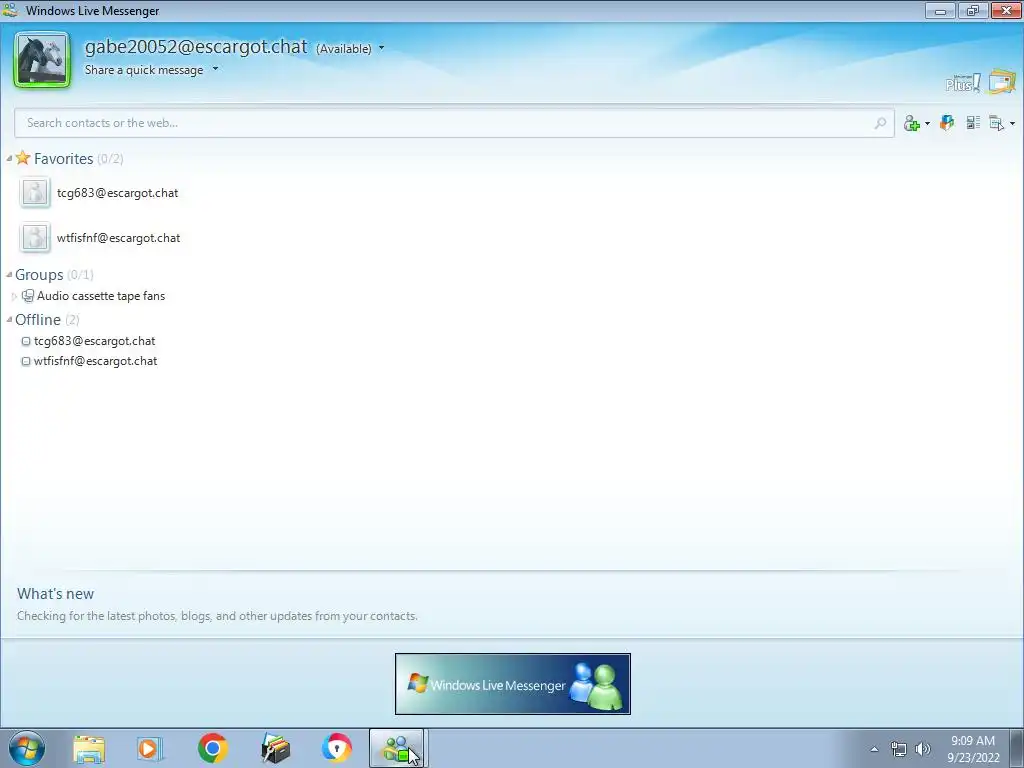Image resolution: width=1024 pixels, height=768 pixels.
Task: Show hidden tray icons arrow
Action: pos(874,749)
